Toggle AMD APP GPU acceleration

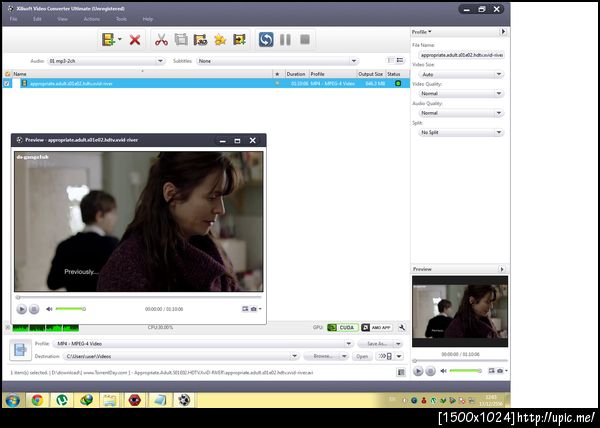(377, 327)
